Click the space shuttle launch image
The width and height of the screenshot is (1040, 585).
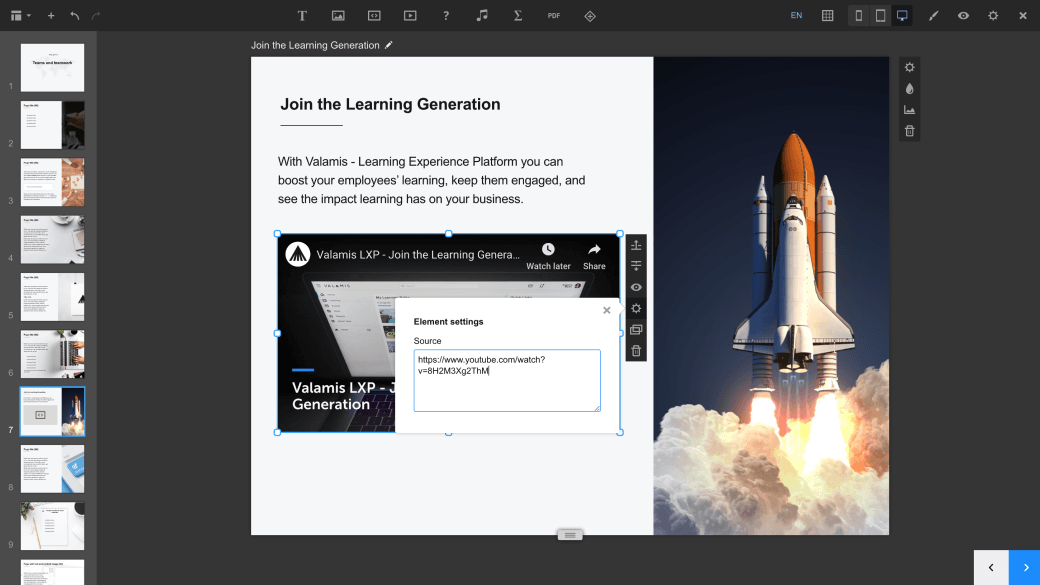pyautogui.click(x=771, y=296)
